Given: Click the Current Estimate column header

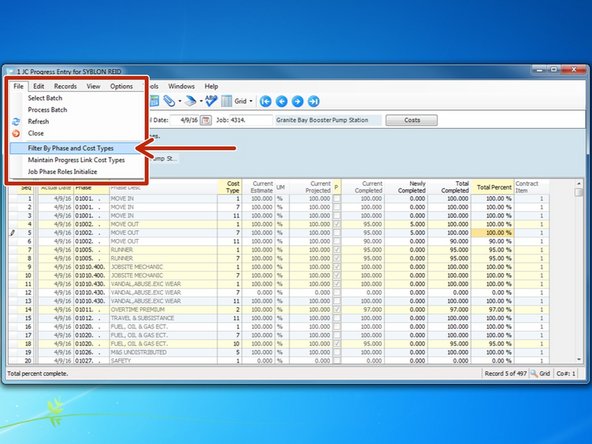Looking at the screenshot, I should coord(258,187).
